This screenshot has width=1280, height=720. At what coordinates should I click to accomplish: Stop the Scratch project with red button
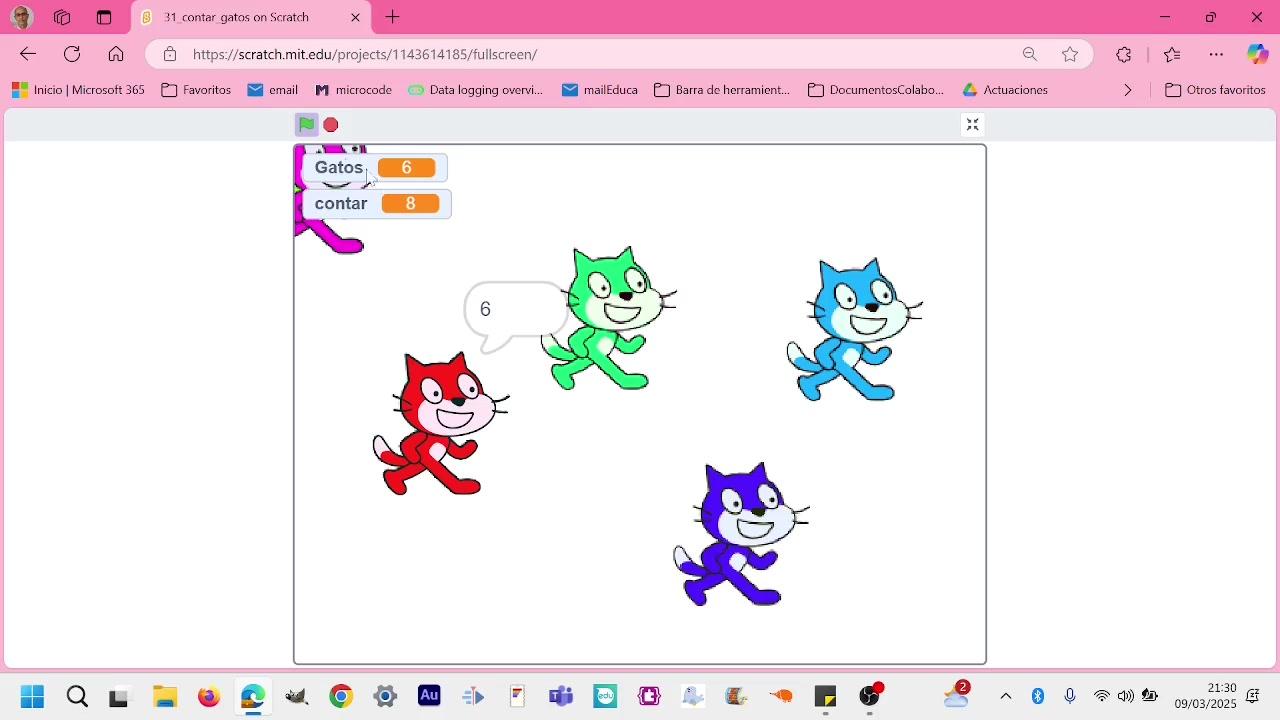pyautogui.click(x=331, y=125)
